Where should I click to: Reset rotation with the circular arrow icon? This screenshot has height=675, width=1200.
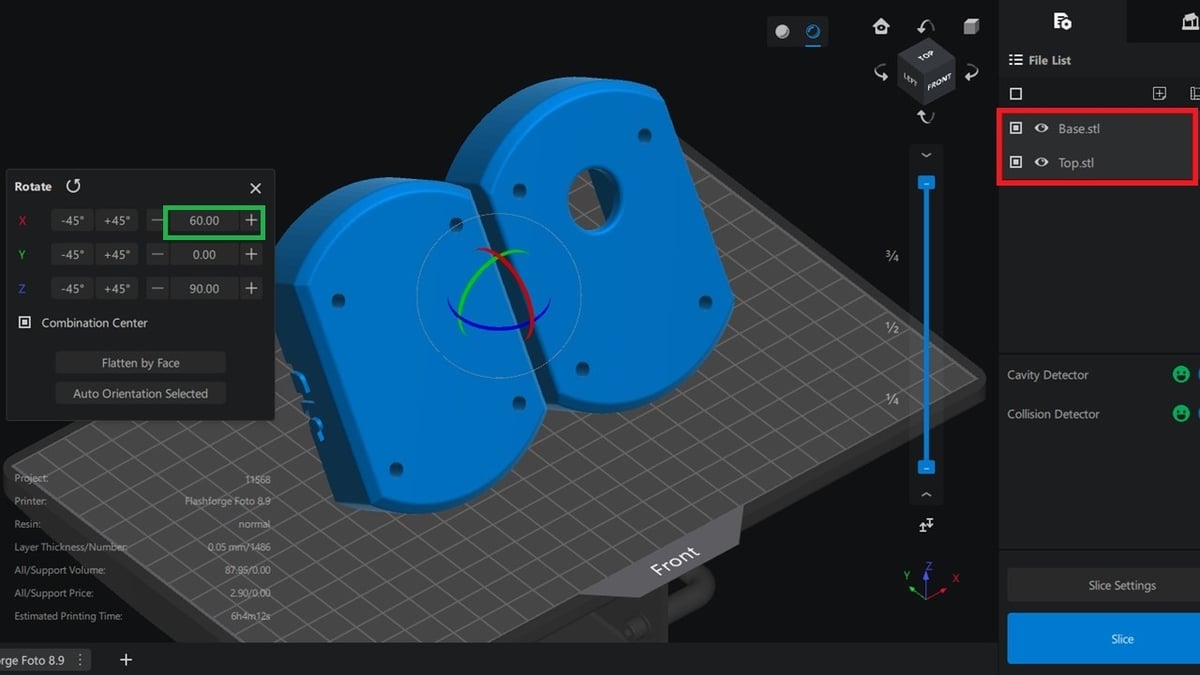[73, 186]
